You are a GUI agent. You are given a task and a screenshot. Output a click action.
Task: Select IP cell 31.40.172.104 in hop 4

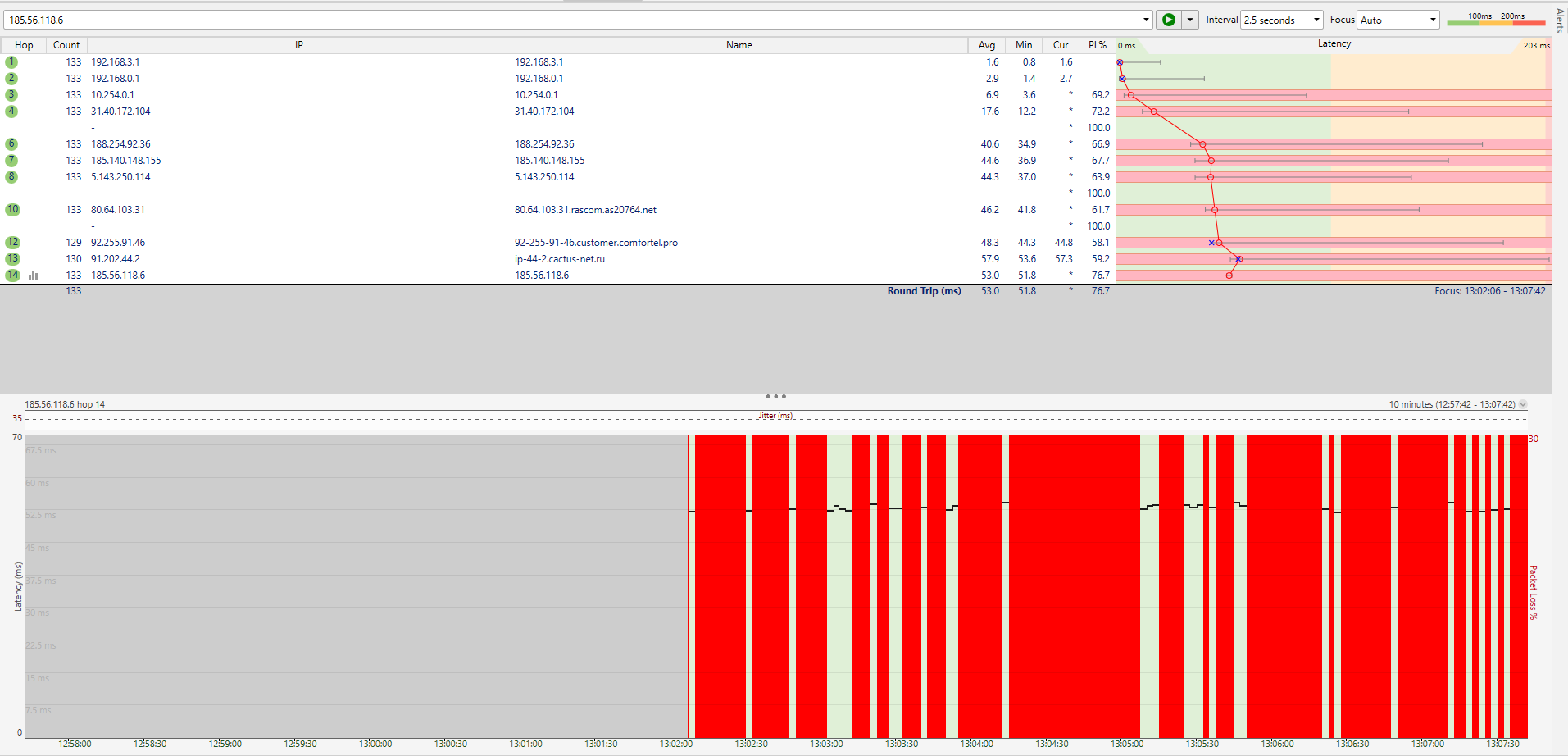tap(120, 112)
